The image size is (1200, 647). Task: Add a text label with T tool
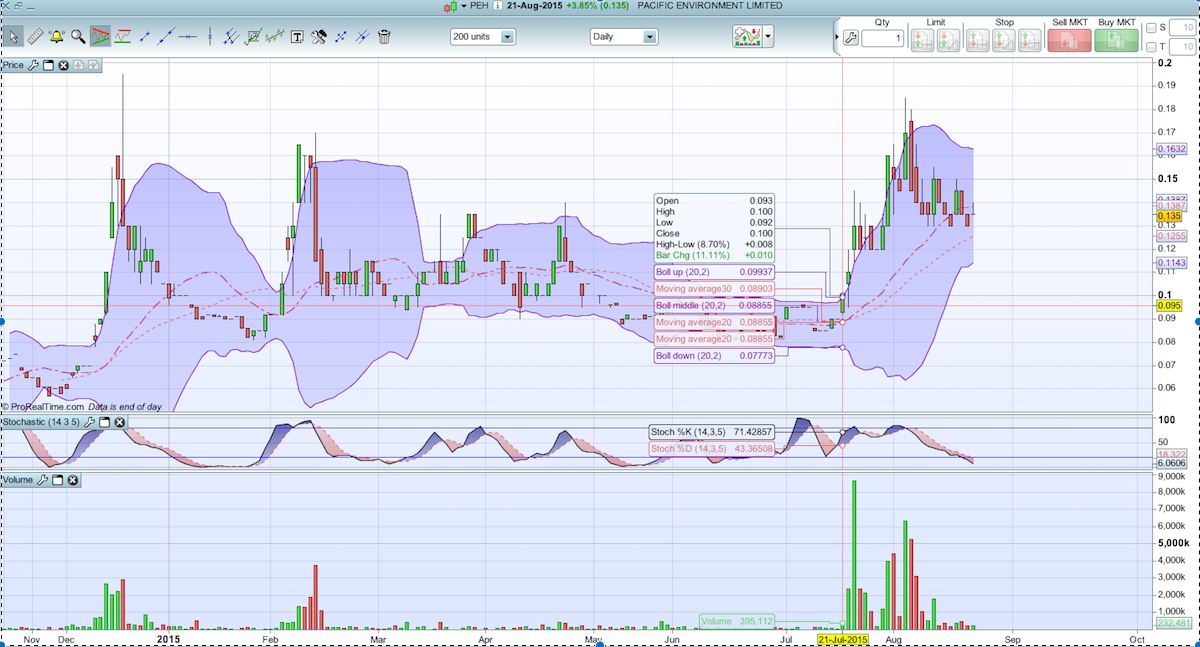297,37
